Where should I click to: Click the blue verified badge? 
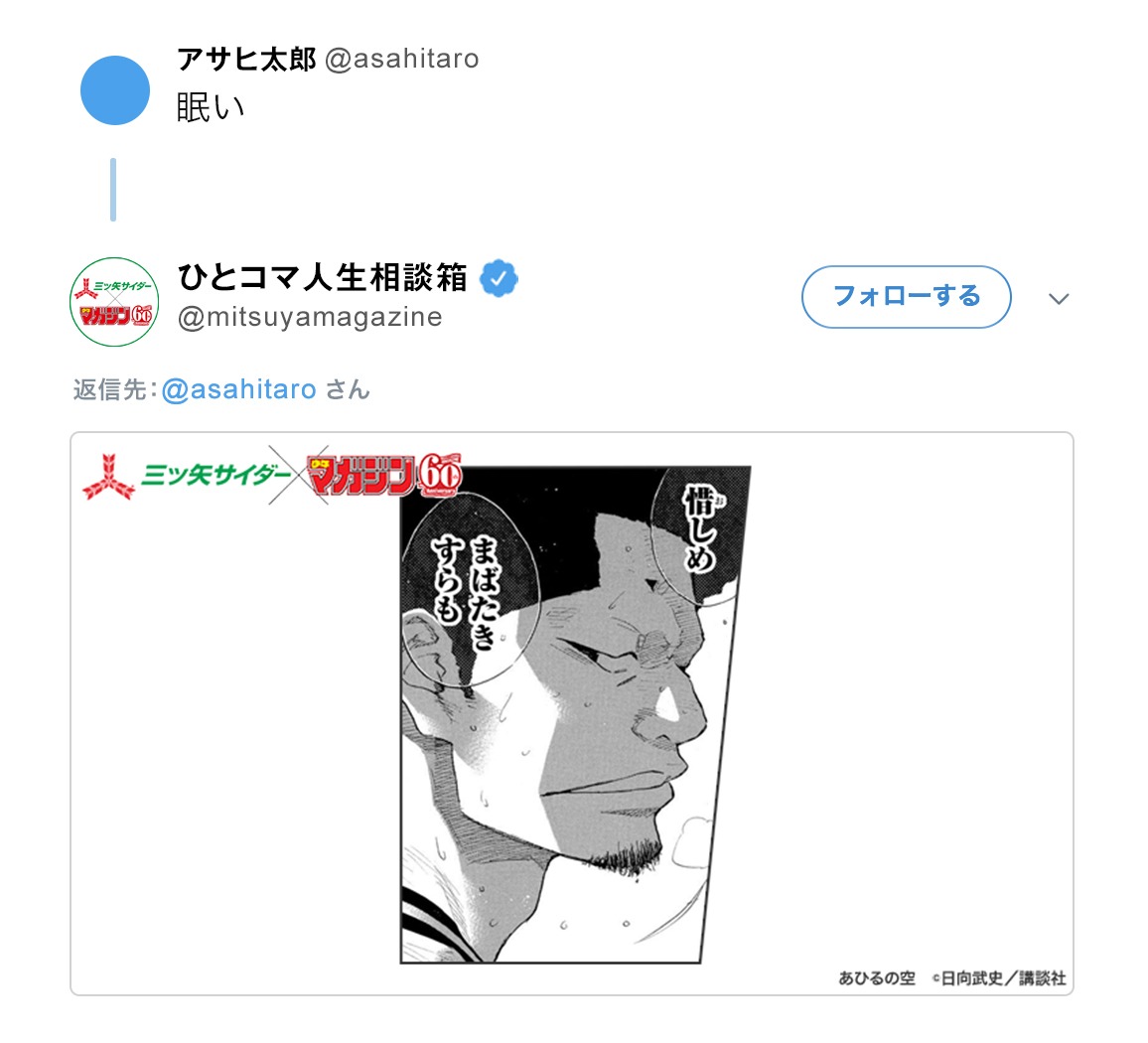pos(499,278)
